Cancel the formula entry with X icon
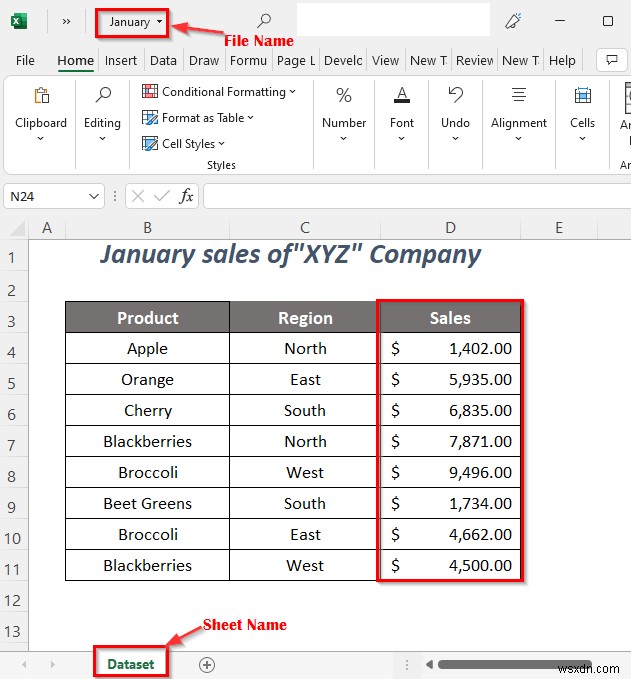 pos(138,197)
